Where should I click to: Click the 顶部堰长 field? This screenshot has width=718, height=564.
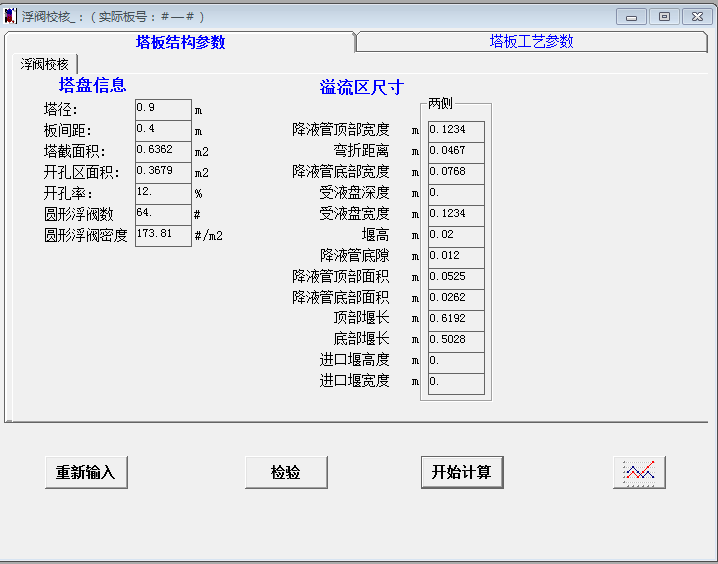coord(456,321)
